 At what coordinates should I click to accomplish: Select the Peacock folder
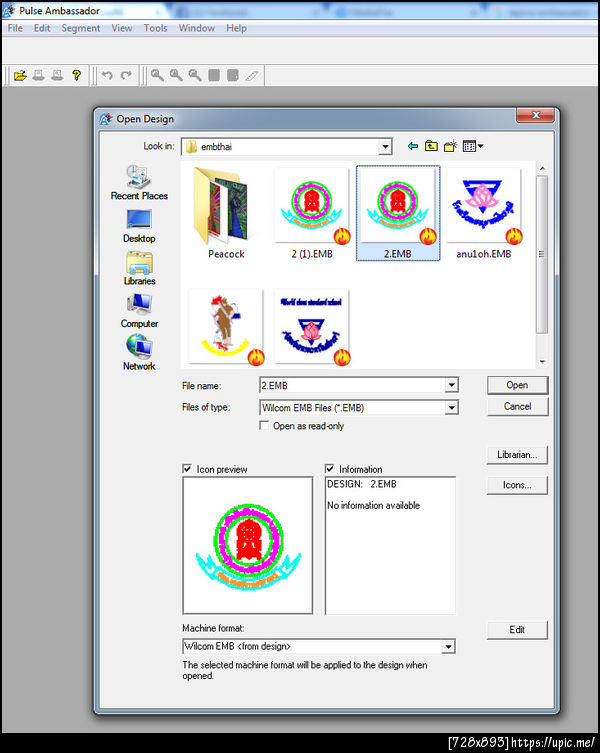pyautogui.click(x=226, y=213)
